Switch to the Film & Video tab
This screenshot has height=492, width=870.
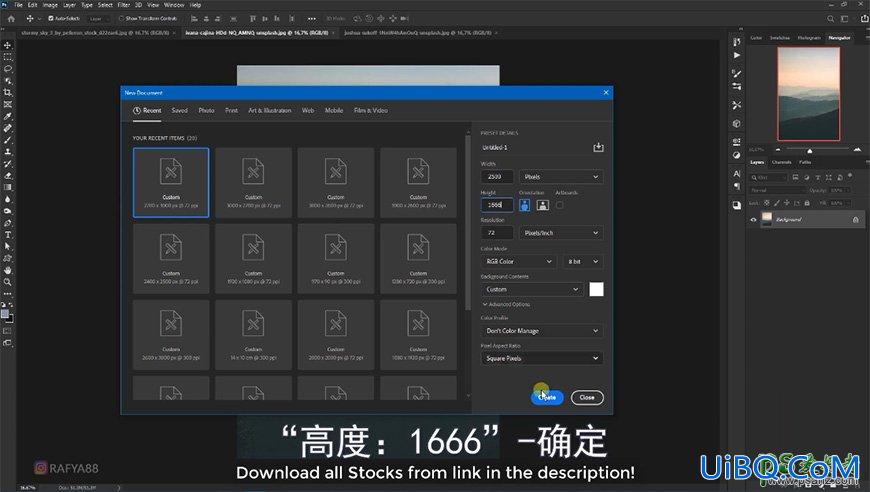pyautogui.click(x=371, y=110)
